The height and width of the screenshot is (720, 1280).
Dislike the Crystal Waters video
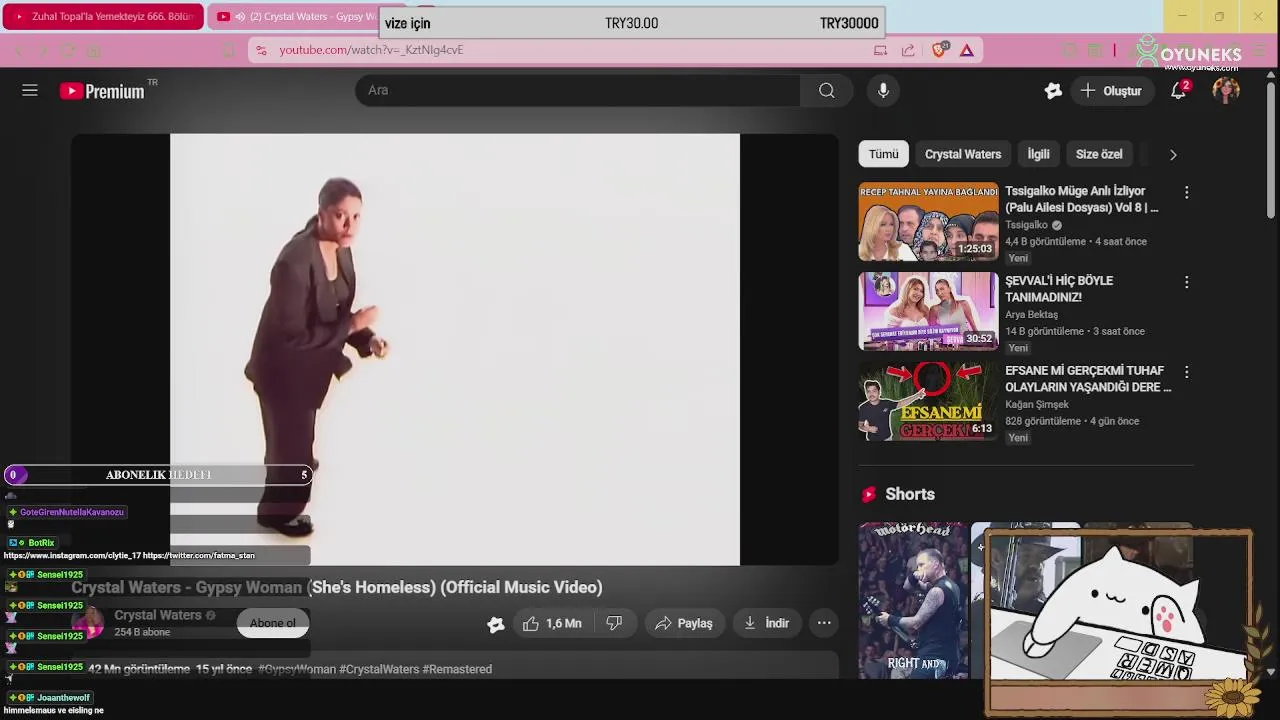click(614, 623)
